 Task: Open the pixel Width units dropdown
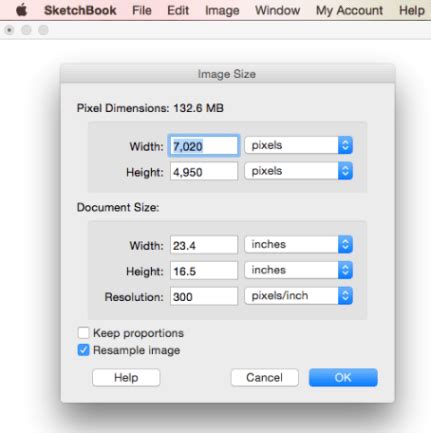[298, 145]
